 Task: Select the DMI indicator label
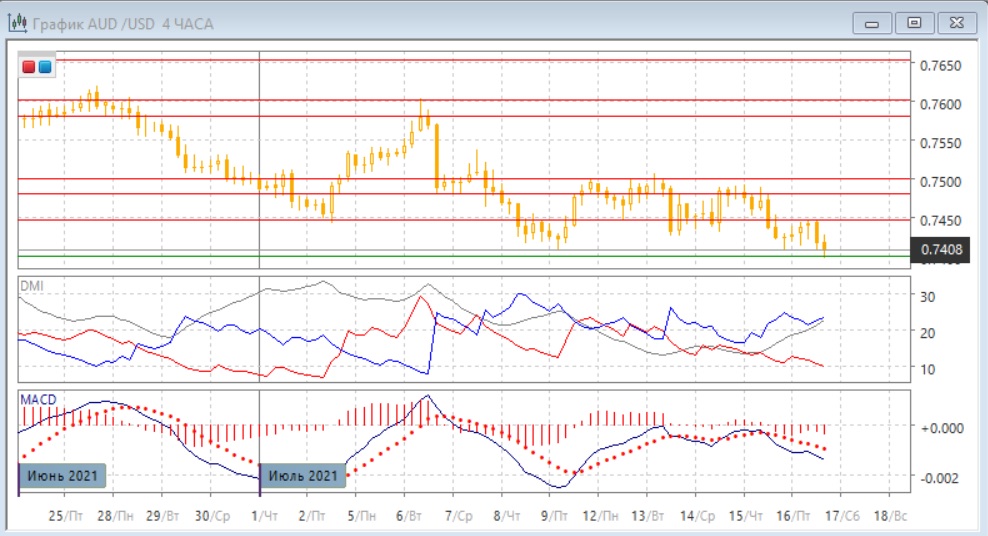(32, 286)
